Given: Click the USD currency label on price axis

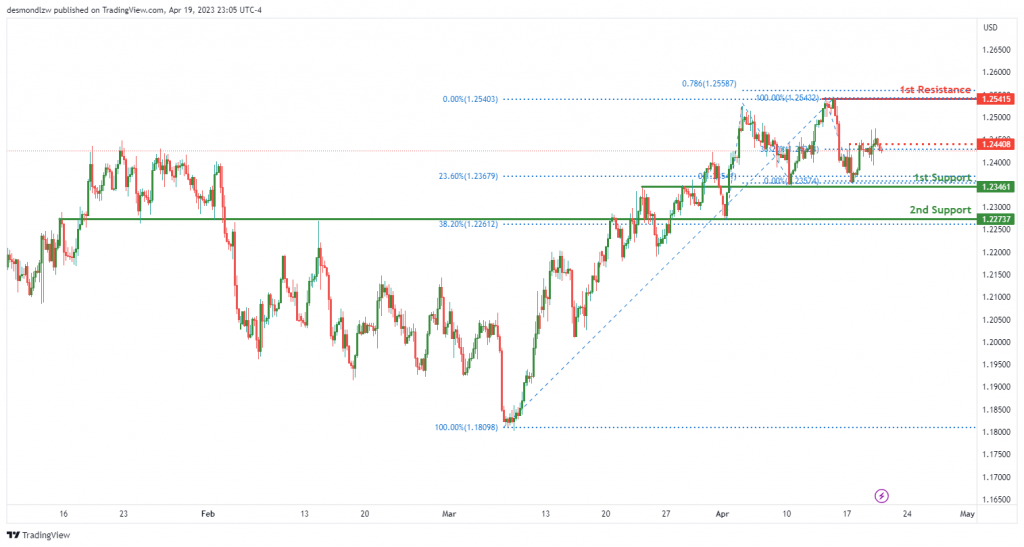Looking at the screenshot, I should [x=991, y=27].
